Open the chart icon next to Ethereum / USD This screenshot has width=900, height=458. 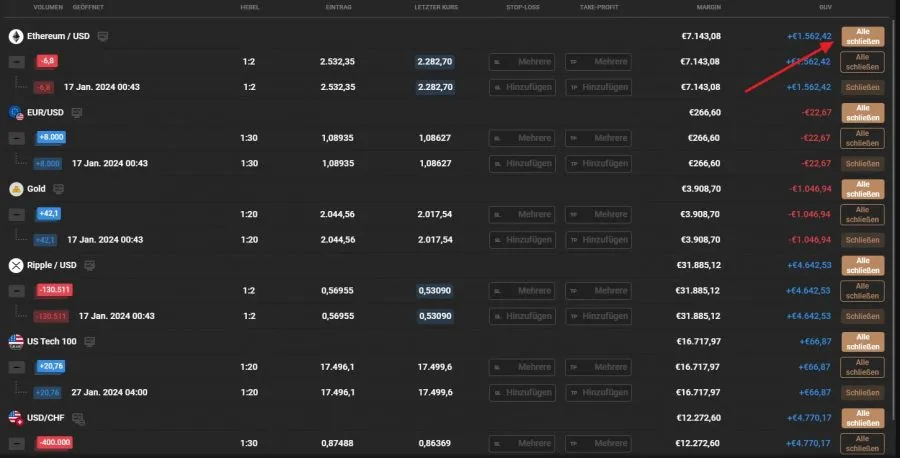(103, 36)
